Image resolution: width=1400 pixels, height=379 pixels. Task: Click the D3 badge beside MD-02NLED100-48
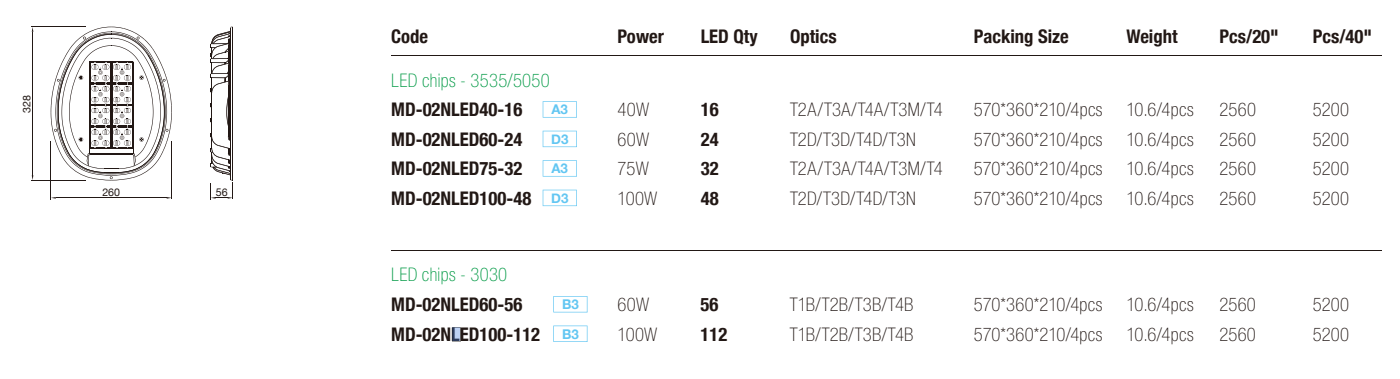pyautogui.click(x=560, y=199)
